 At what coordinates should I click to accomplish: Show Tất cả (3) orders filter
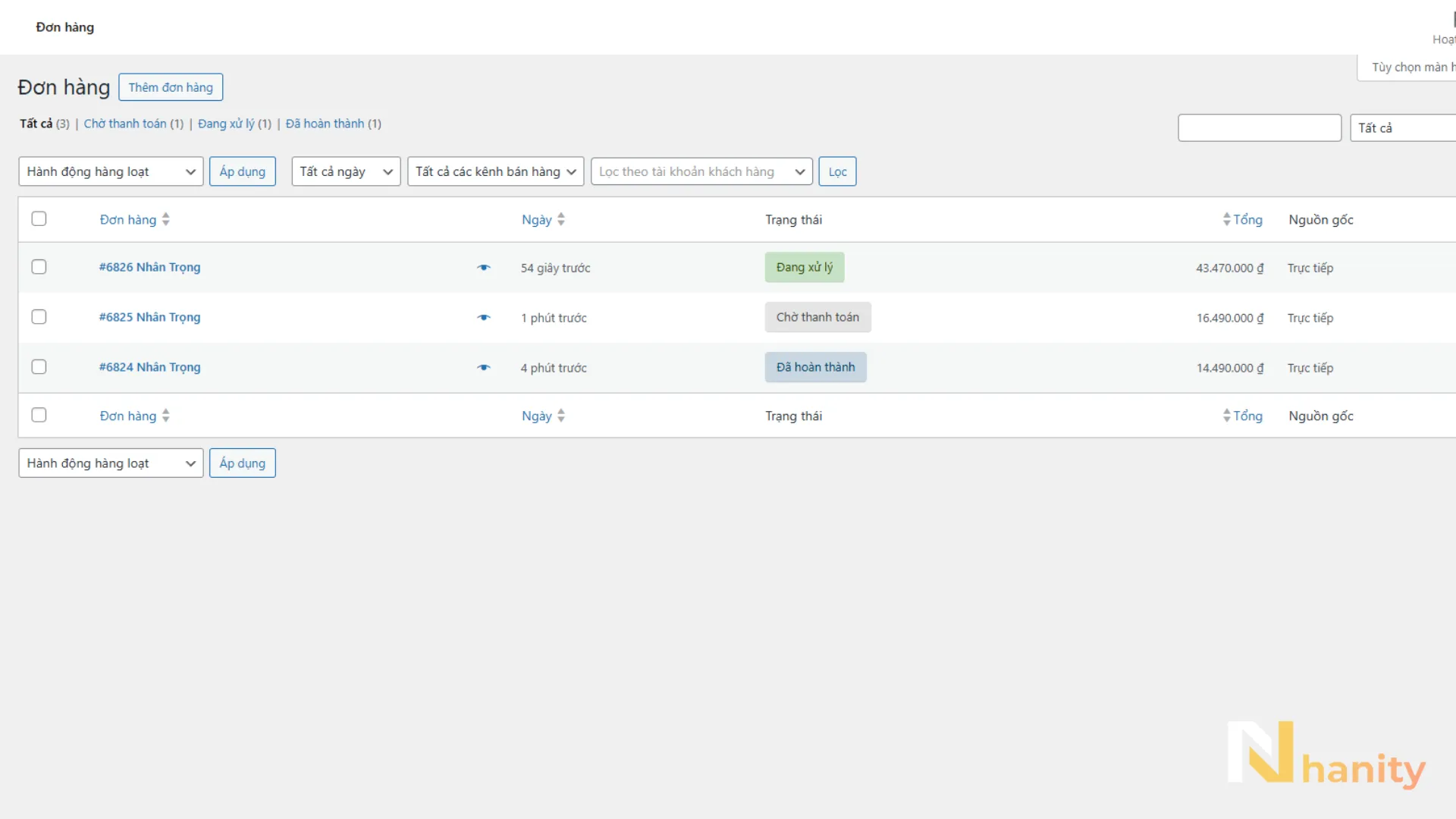click(44, 124)
